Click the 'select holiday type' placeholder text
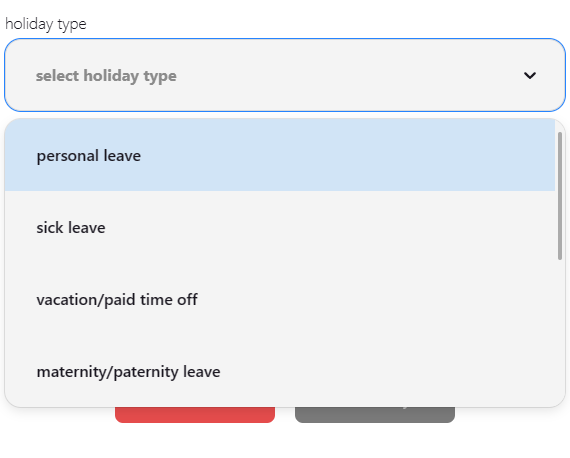This screenshot has height=458, width=570. click(106, 76)
